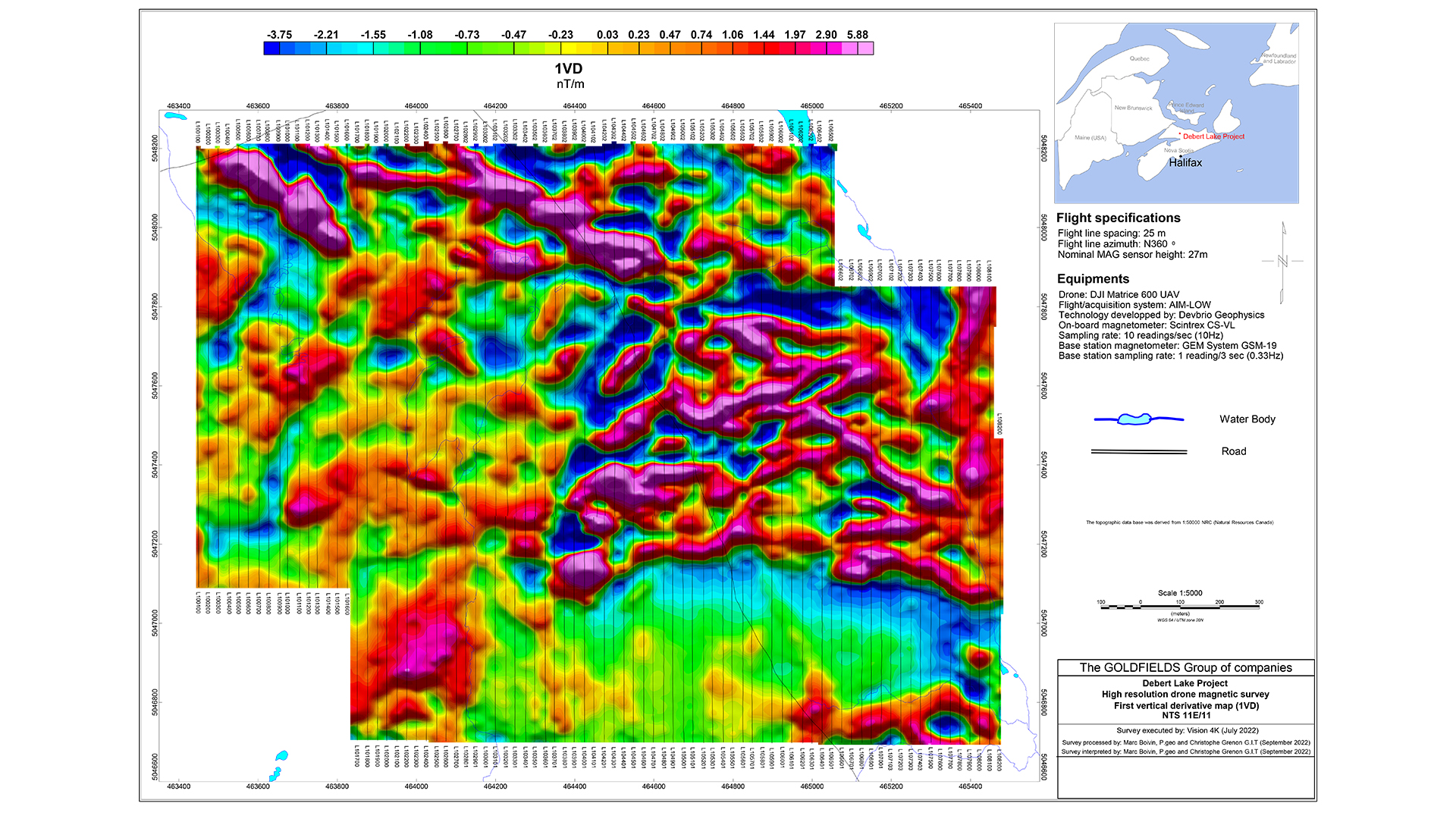
Task: Click the Road legend double-line symbol
Action: point(1138,451)
